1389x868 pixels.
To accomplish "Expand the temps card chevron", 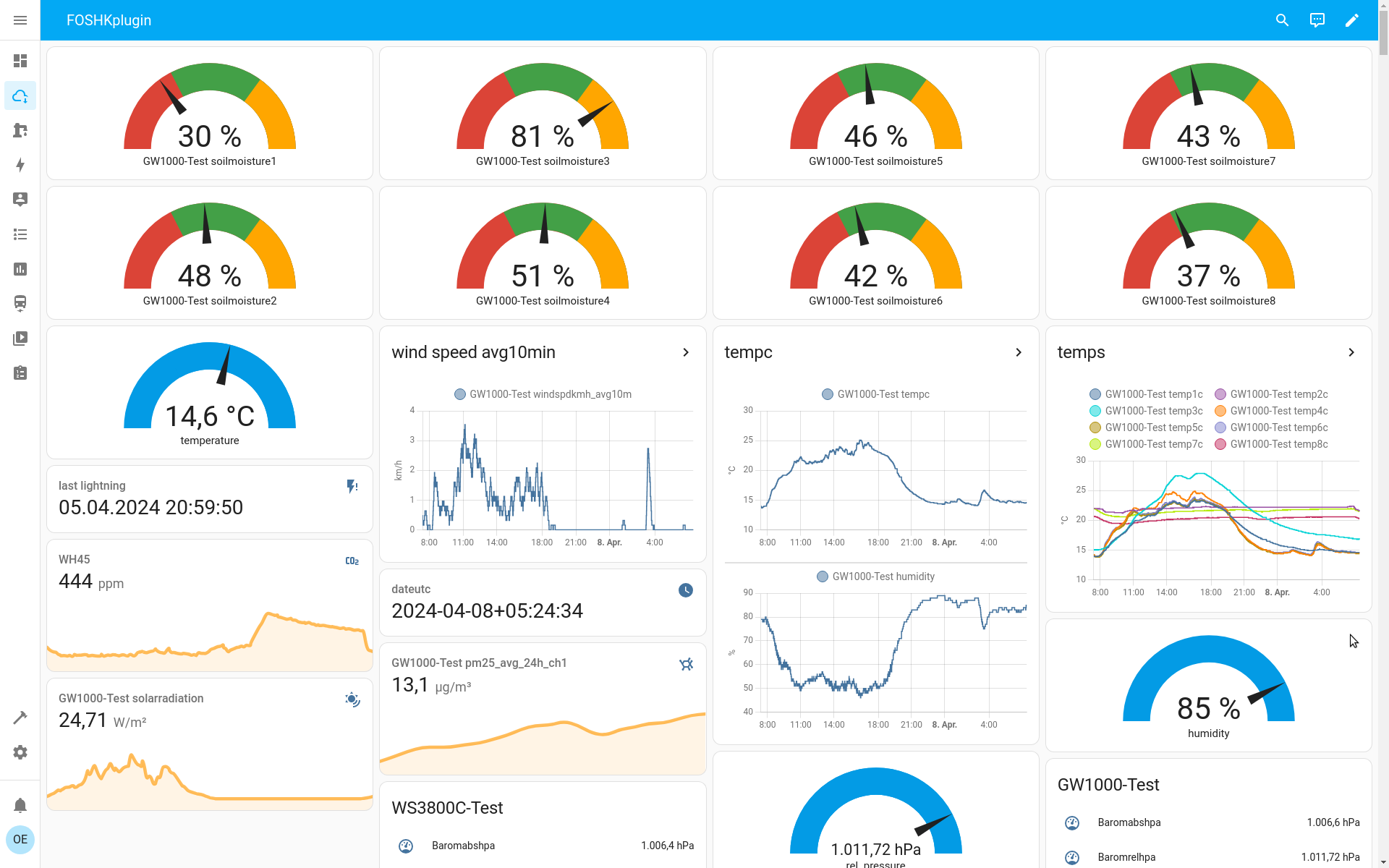I will pyautogui.click(x=1351, y=352).
